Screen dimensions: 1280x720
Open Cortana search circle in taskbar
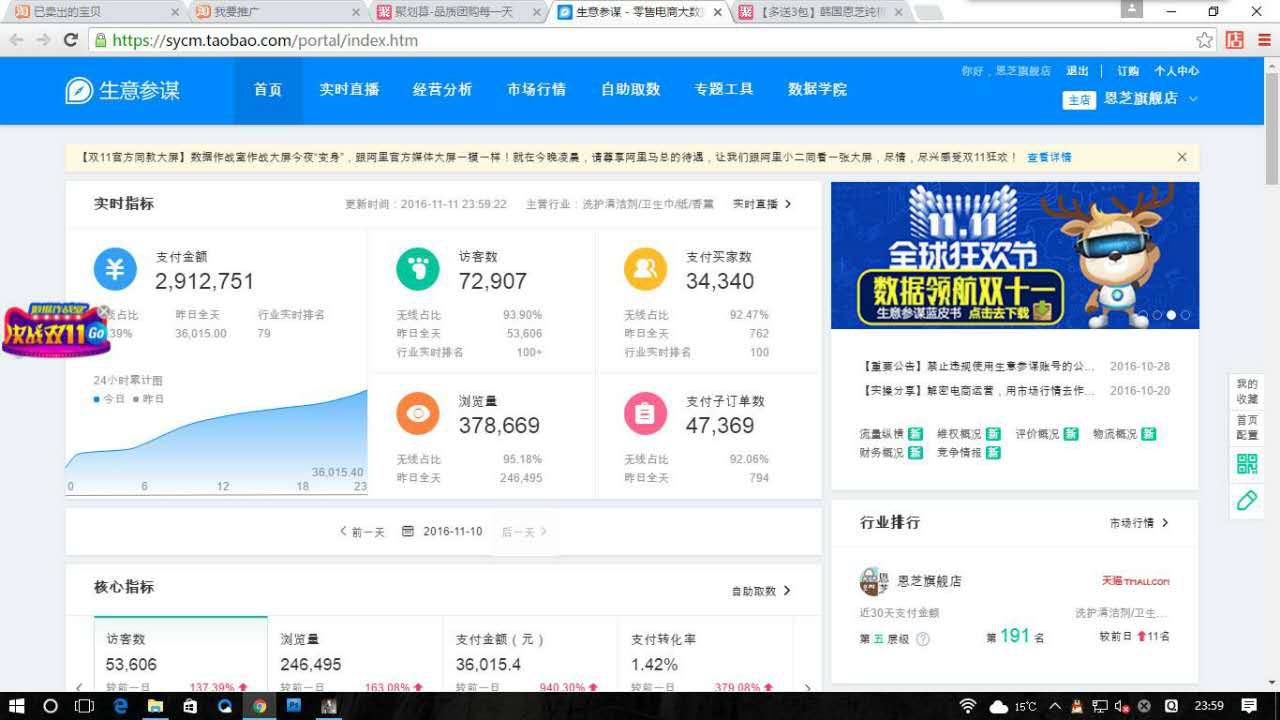click(51, 706)
